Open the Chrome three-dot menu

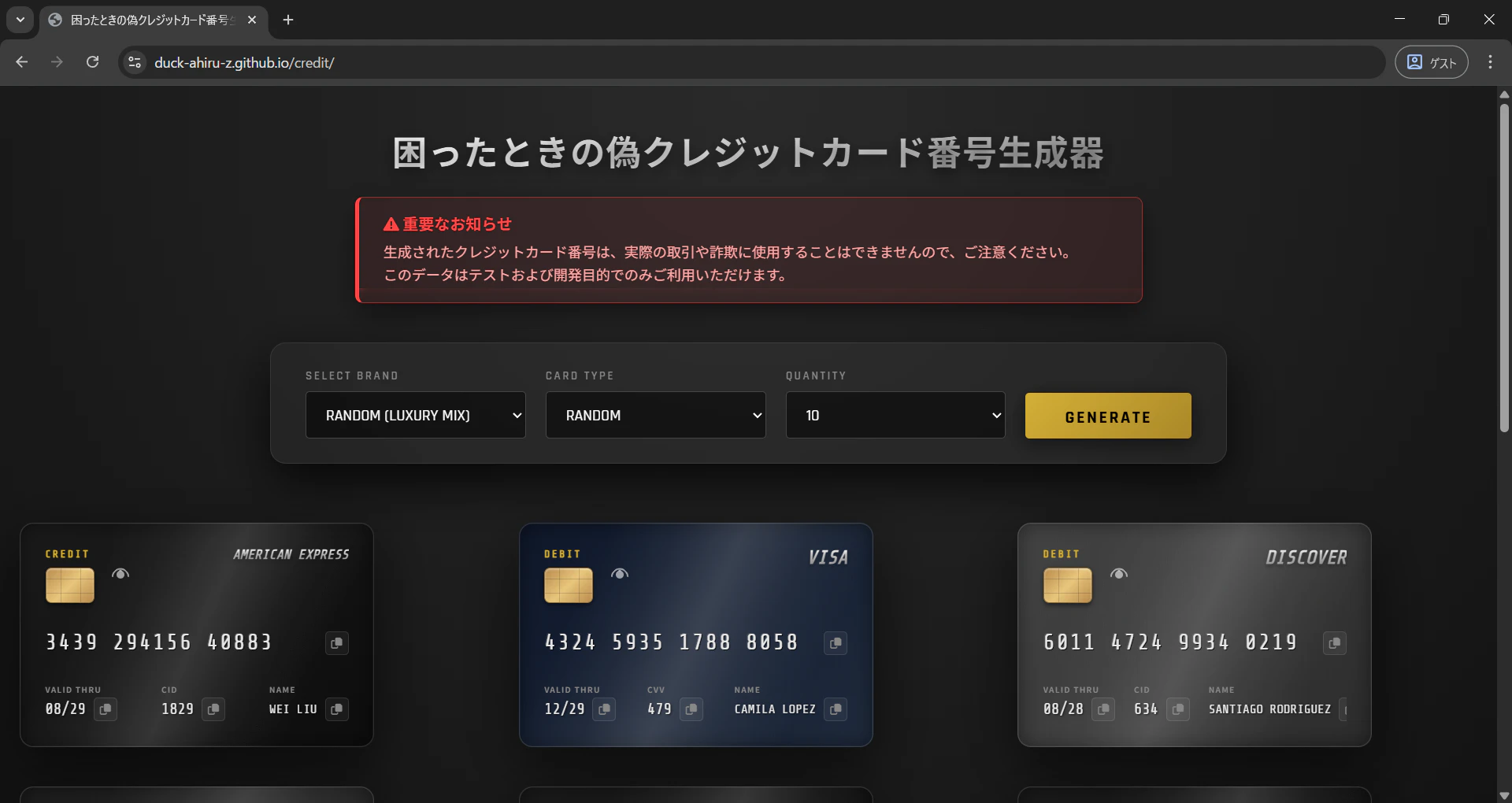point(1490,62)
